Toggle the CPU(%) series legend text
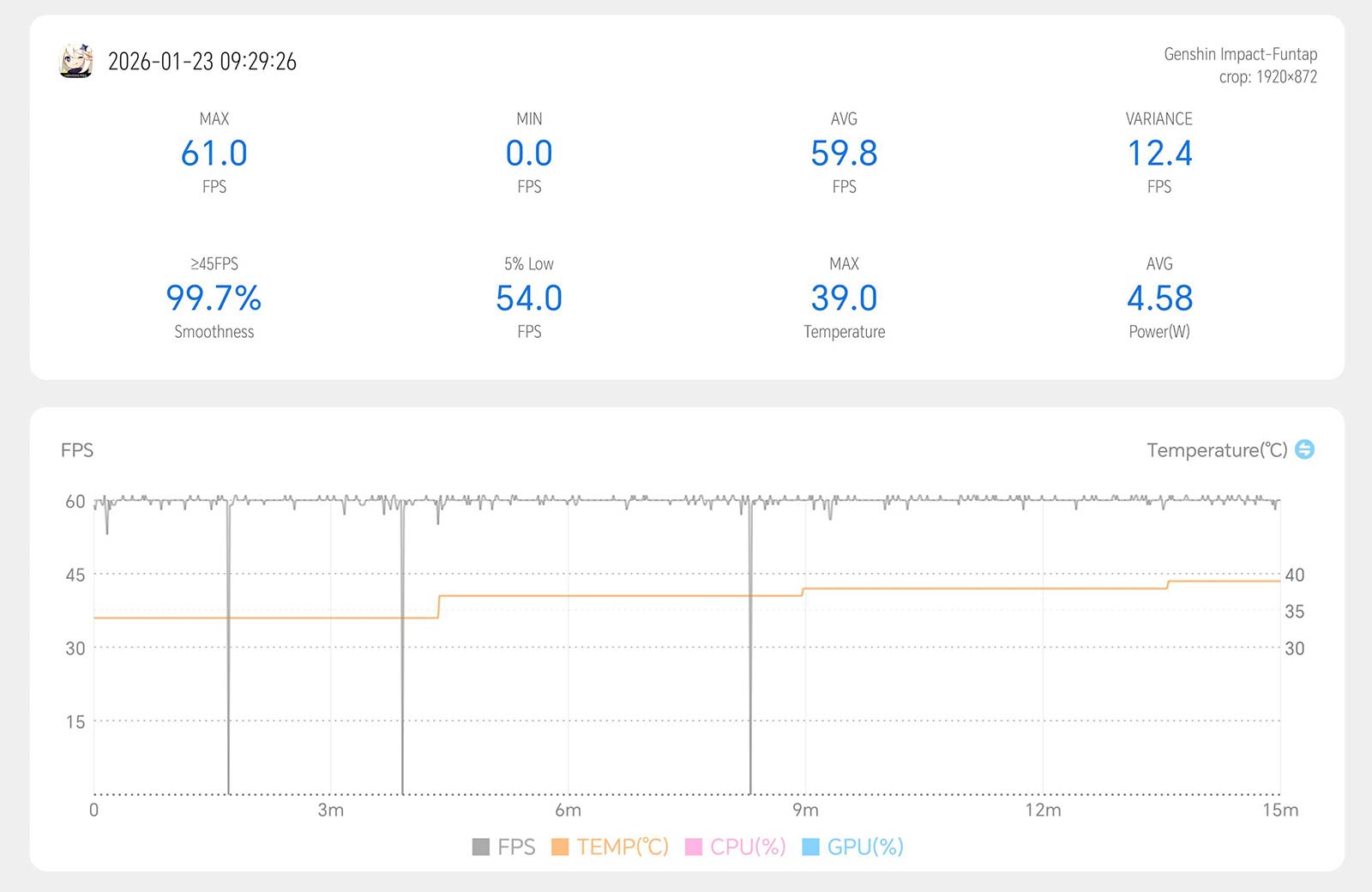 [748, 847]
